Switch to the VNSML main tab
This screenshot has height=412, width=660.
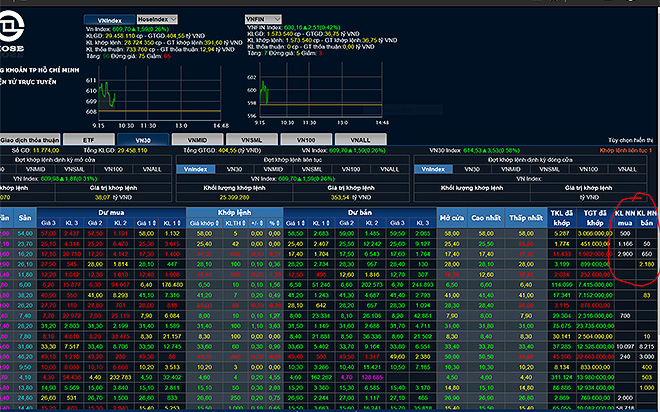click(x=262, y=141)
